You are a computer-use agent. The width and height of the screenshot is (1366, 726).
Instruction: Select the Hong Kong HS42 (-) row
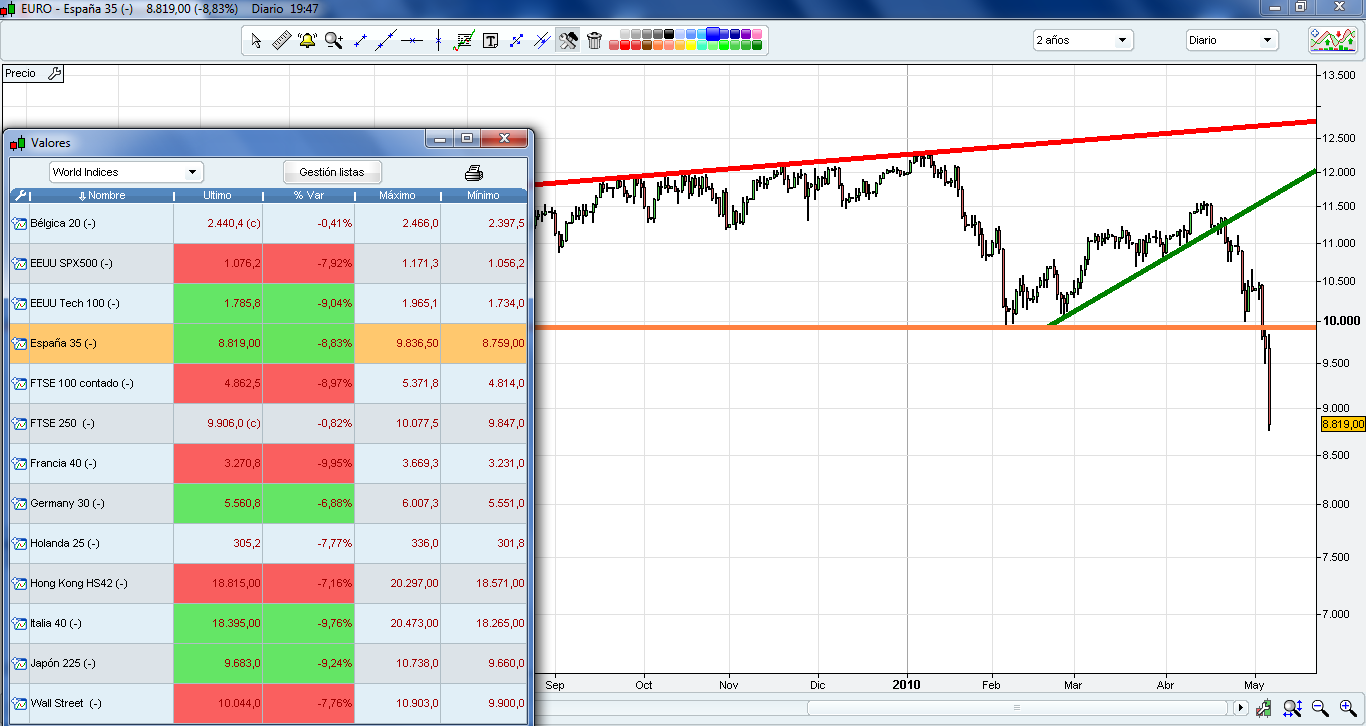(x=268, y=583)
